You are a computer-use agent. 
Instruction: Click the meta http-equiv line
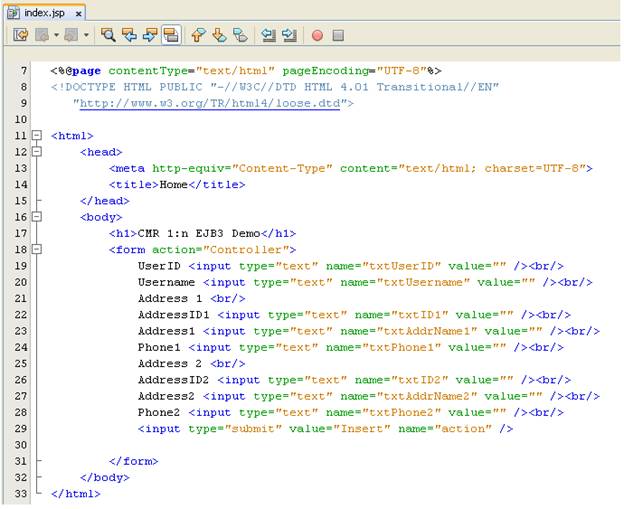[351, 168]
